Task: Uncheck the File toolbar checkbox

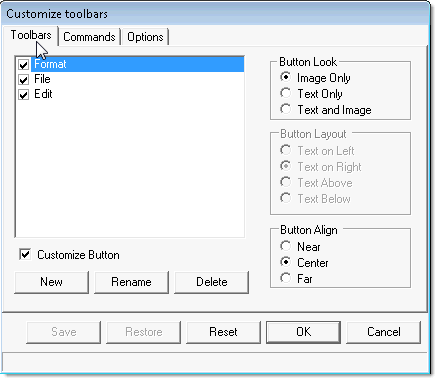Action: pos(23,80)
